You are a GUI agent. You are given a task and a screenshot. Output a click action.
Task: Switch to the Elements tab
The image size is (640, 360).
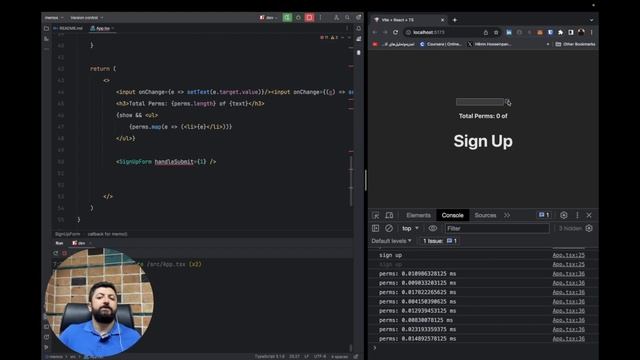click(418, 215)
